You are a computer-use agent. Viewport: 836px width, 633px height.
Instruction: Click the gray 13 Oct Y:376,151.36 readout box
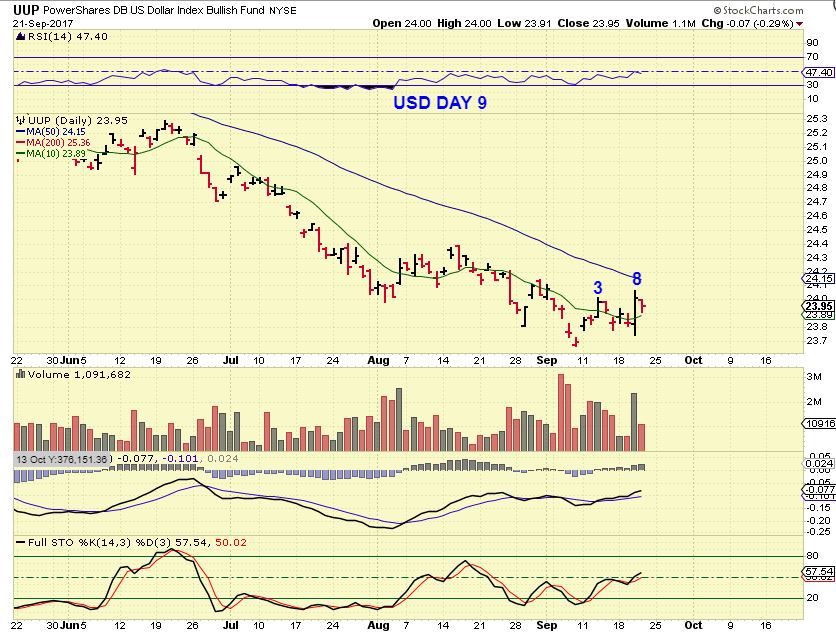click(61, 459)
